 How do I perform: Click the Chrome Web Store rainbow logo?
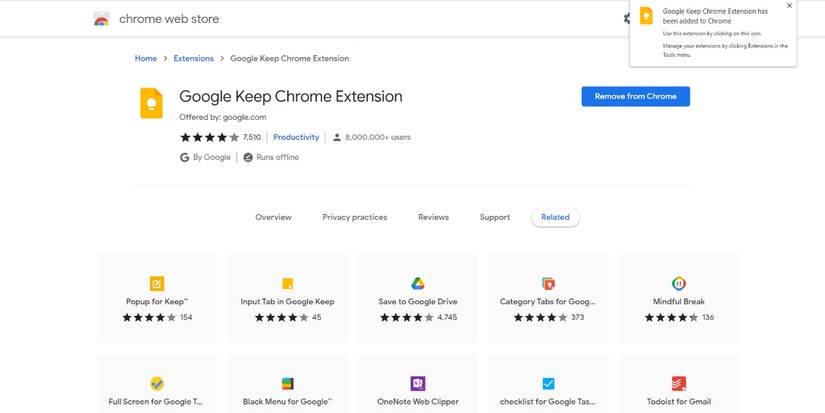pyautogui.click(x=101, y=19)
